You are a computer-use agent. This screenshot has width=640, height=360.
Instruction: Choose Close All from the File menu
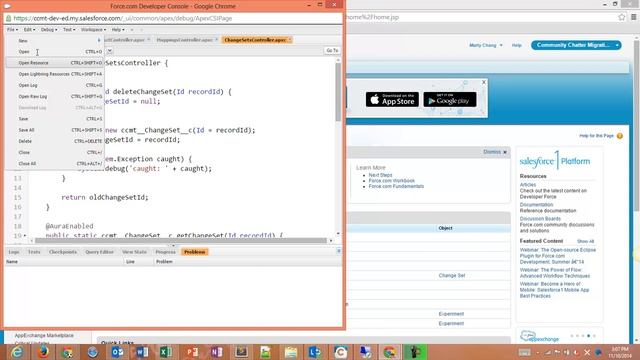(x=55, y=163)
